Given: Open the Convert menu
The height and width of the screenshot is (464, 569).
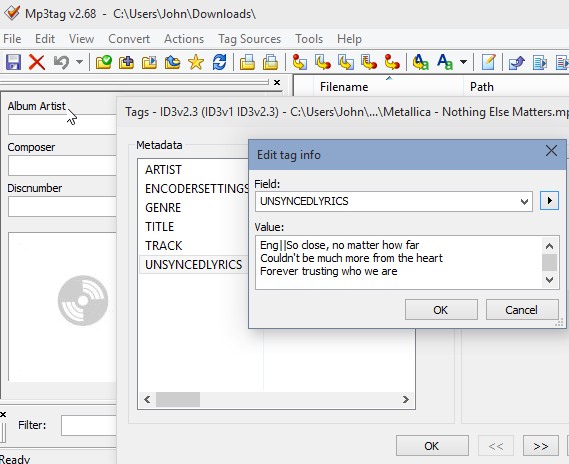Looking at the screenshot, I should click(x=129, y=39).
